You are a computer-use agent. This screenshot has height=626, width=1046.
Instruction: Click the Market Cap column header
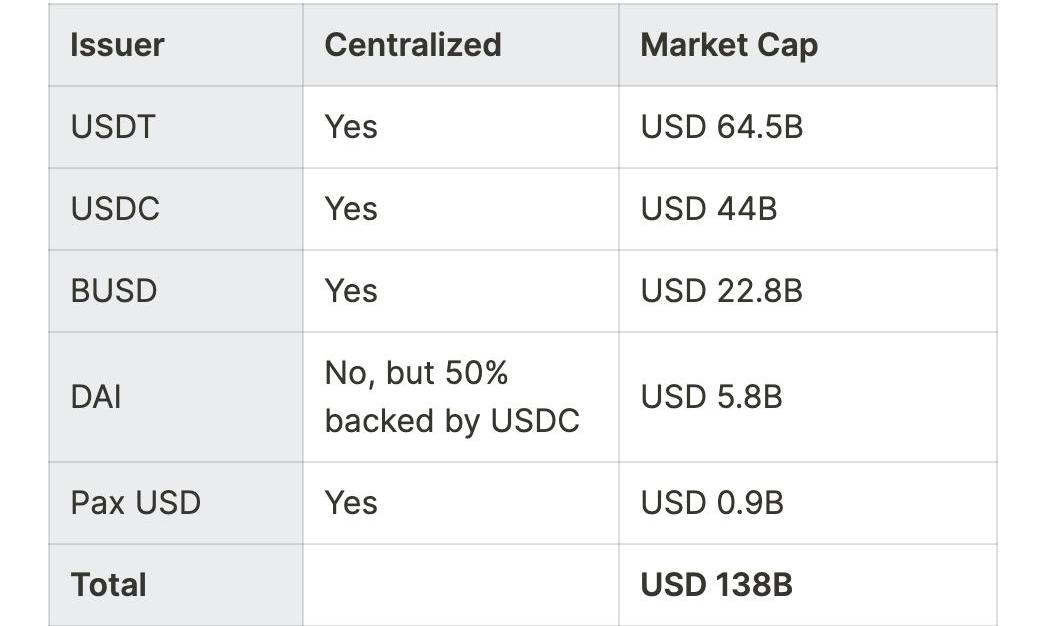(x=729, y=45)
